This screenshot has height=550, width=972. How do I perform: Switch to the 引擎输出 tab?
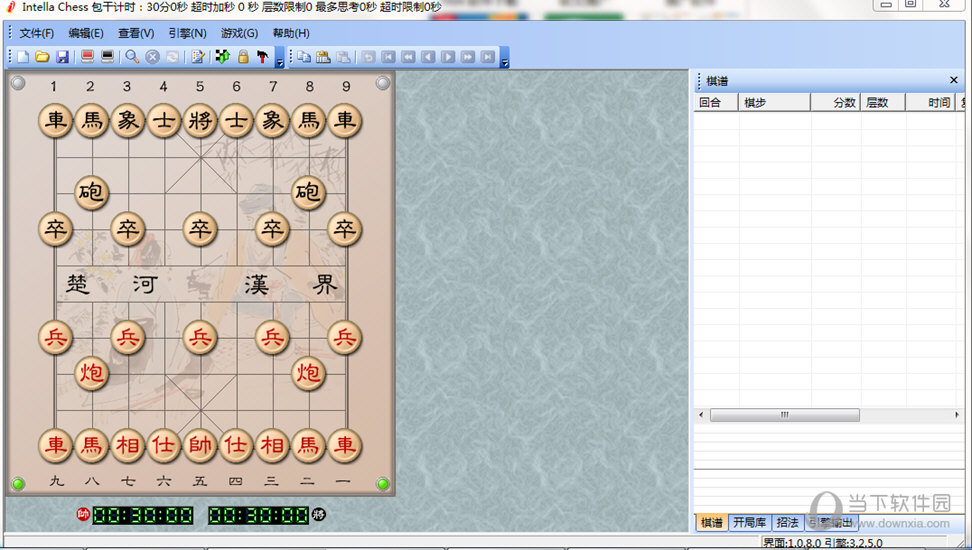coord(831,523)
